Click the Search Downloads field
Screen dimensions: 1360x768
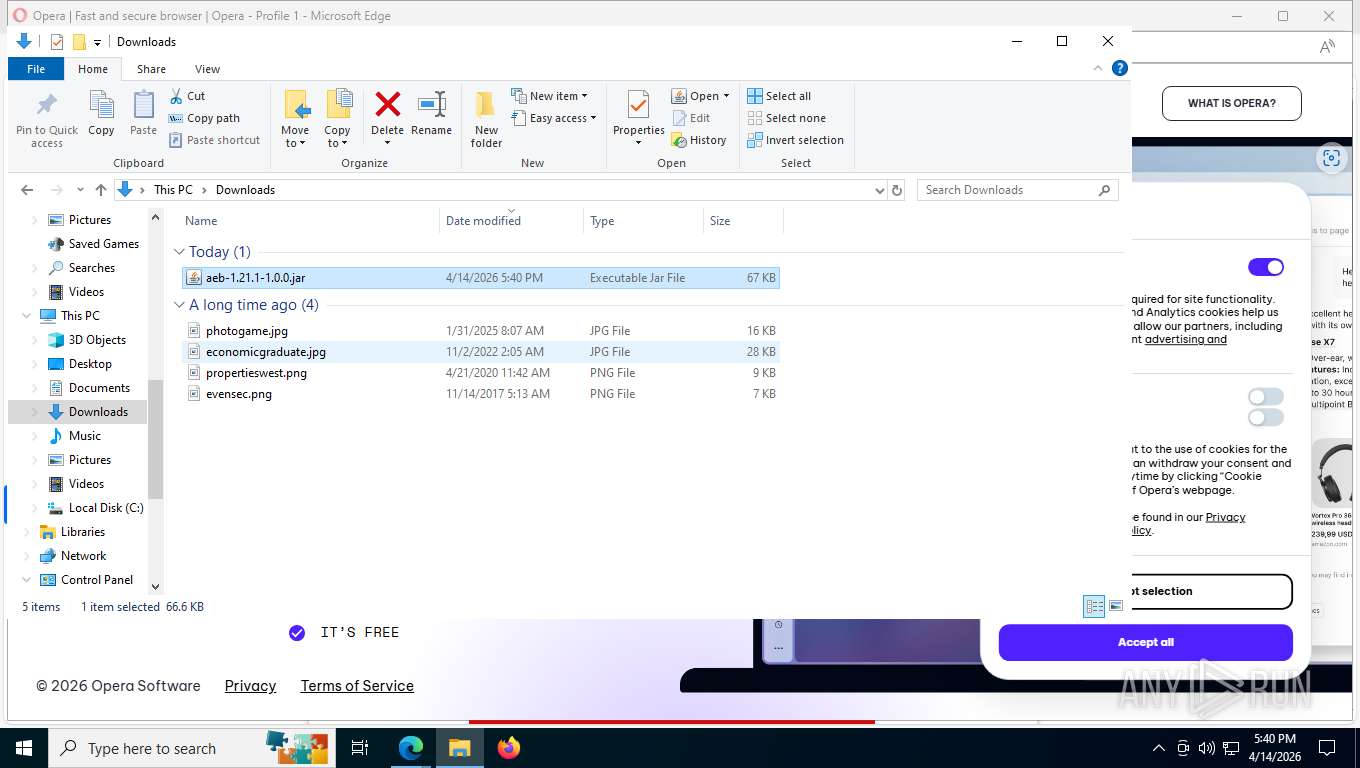[1017, 190]
